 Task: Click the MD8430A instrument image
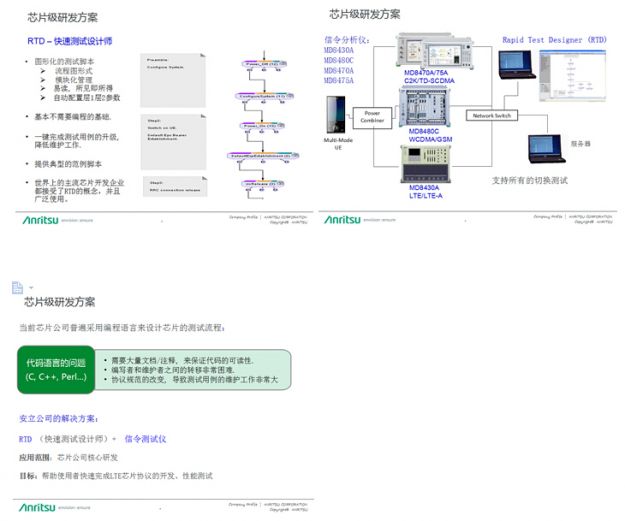(426, 164)
